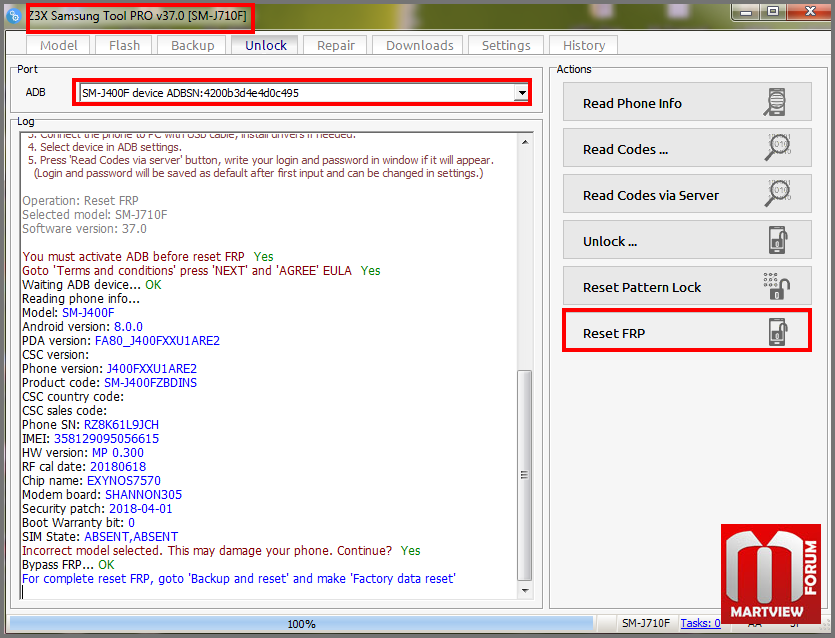835x638 pixels.
Task: Click the phone lock icon on Reset FRP
Action: click(x=777, y=332)
